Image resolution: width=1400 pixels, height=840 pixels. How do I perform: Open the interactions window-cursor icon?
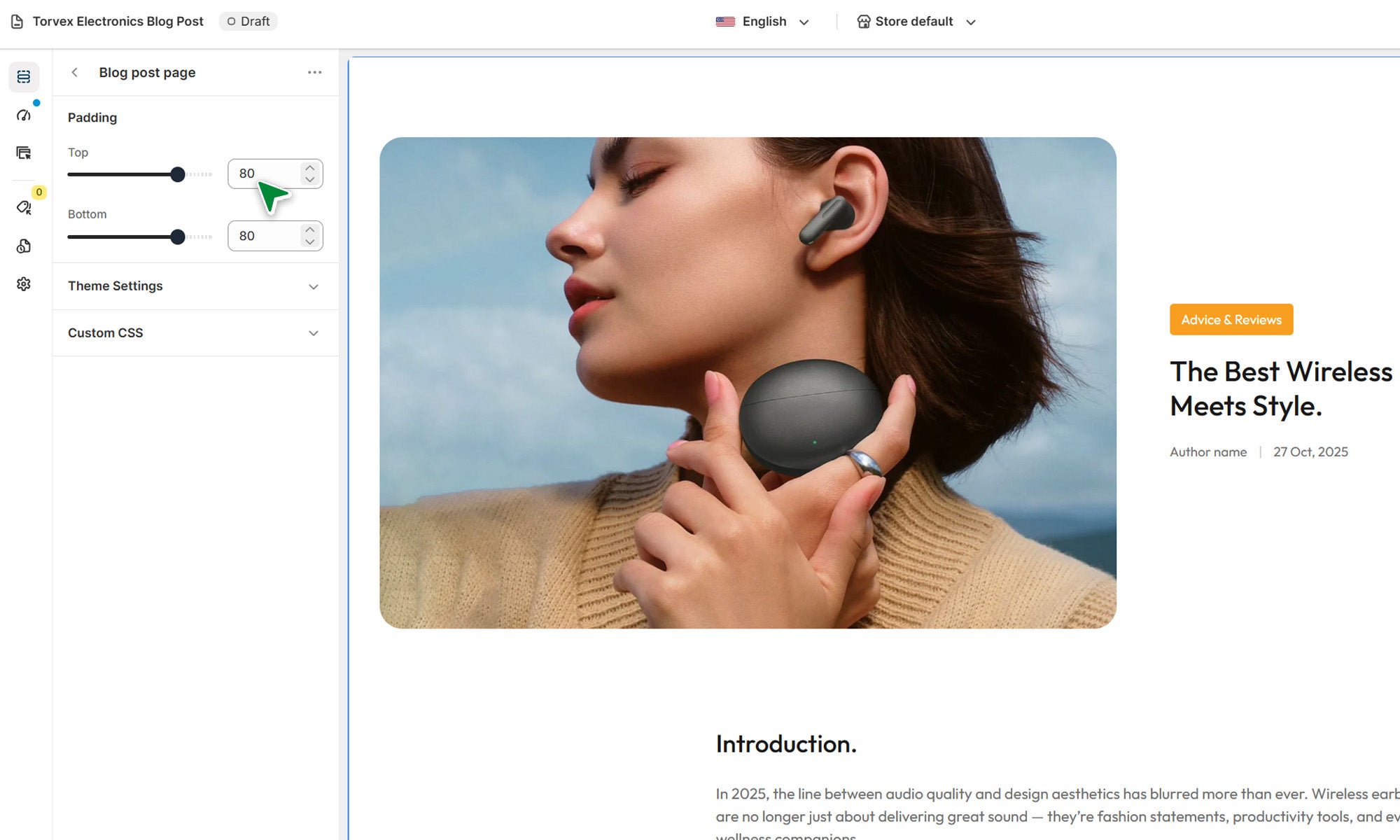tap(24, 153)
